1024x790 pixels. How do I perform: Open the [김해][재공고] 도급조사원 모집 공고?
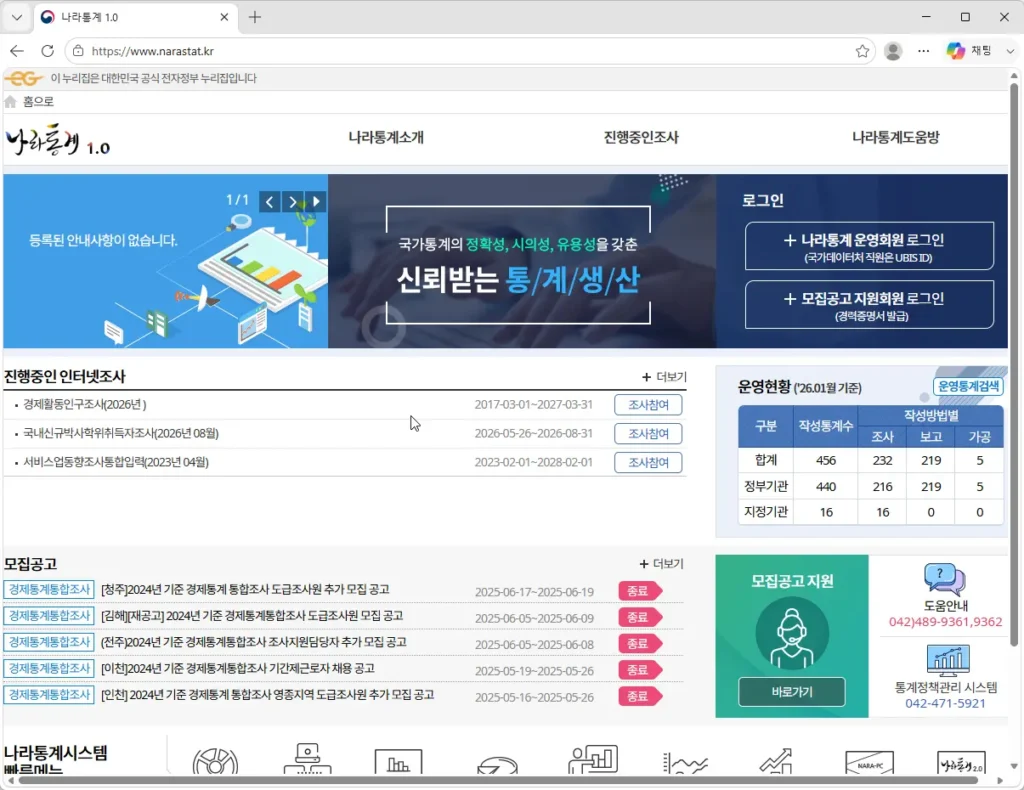(251, 616)
